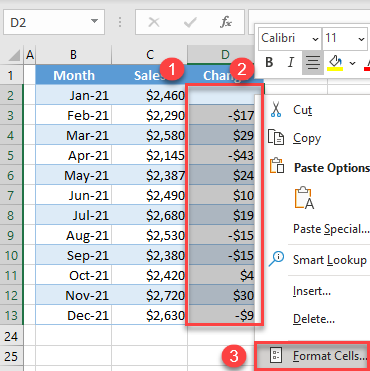
Task: Click the Insert Function fx icon
Action: (226, 22)
